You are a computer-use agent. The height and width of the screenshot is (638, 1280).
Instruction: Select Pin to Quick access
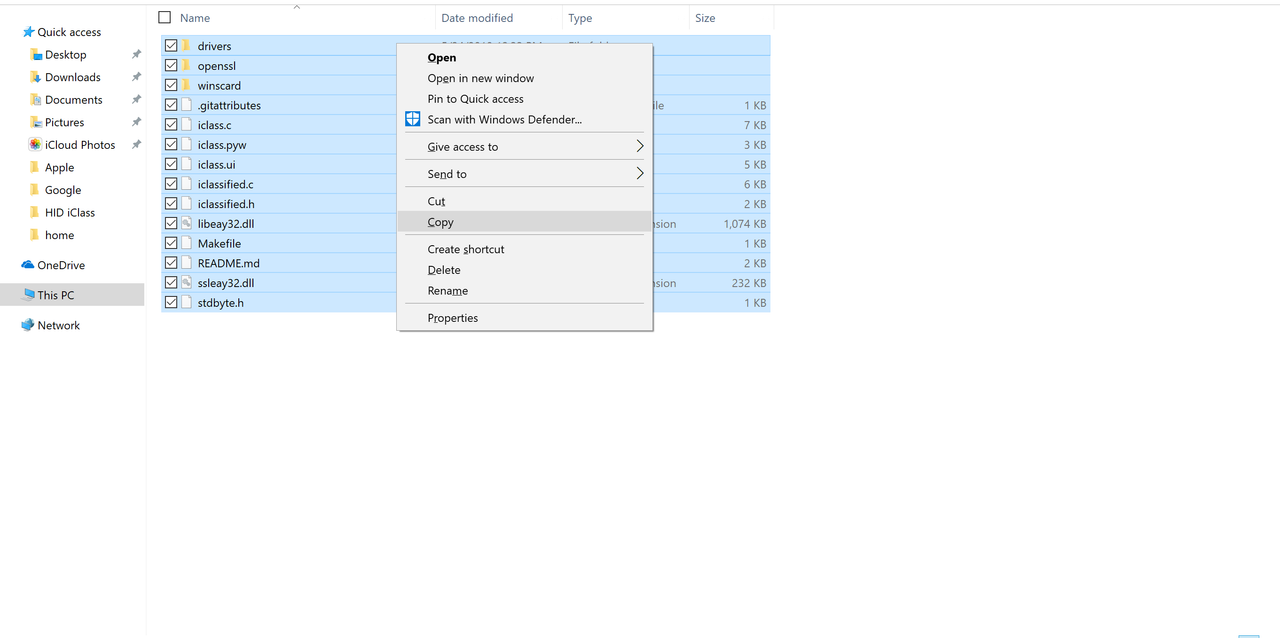point(476,99)
